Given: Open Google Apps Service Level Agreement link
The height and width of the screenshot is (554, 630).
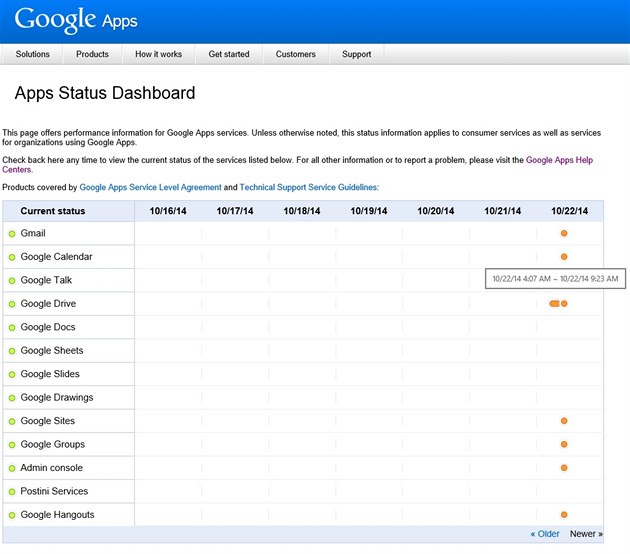Looking at the screenshot, I should point(150,187).
